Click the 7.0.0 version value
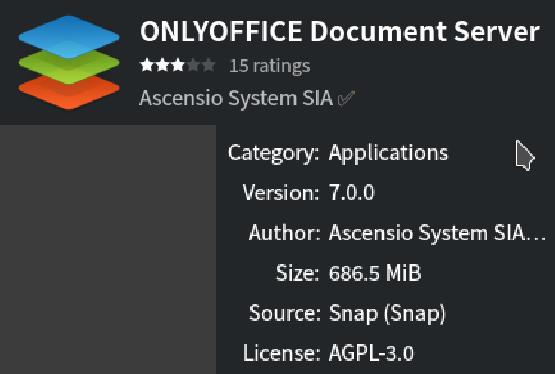Viewport: 555px width, 374px height. [x=351, y=193]
